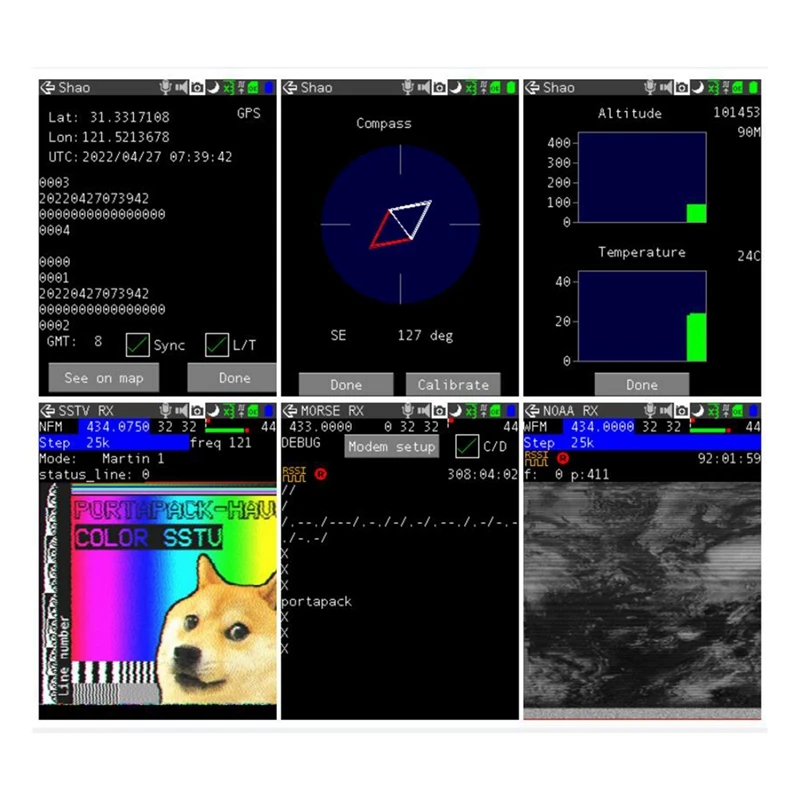Tap the microphone icon in MORSE RX title bar

click(407, 411)
